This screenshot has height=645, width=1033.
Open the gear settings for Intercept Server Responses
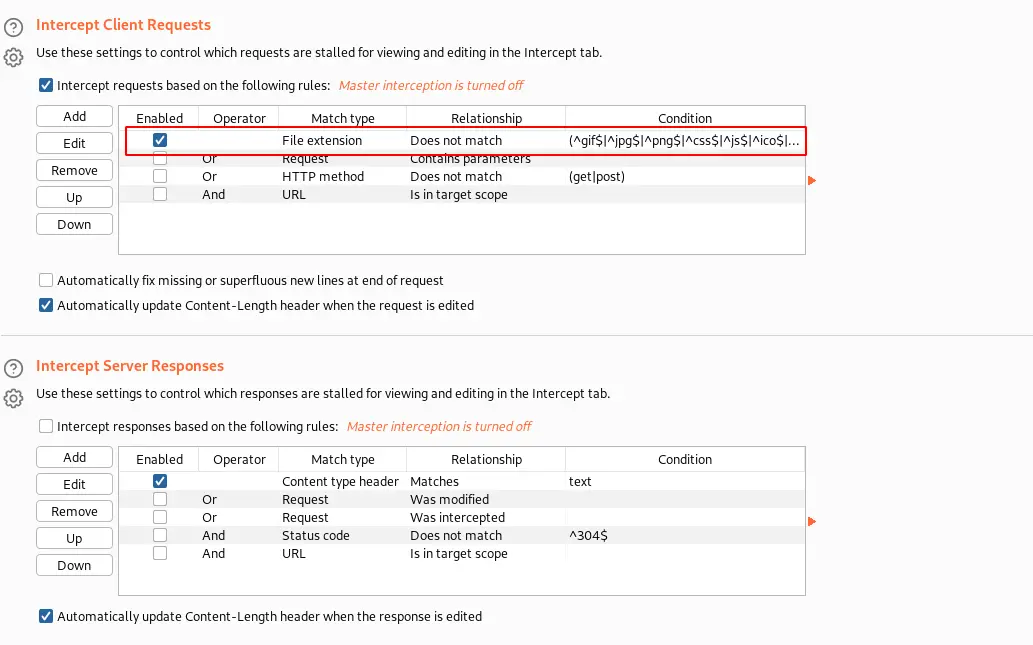point(14,399)
